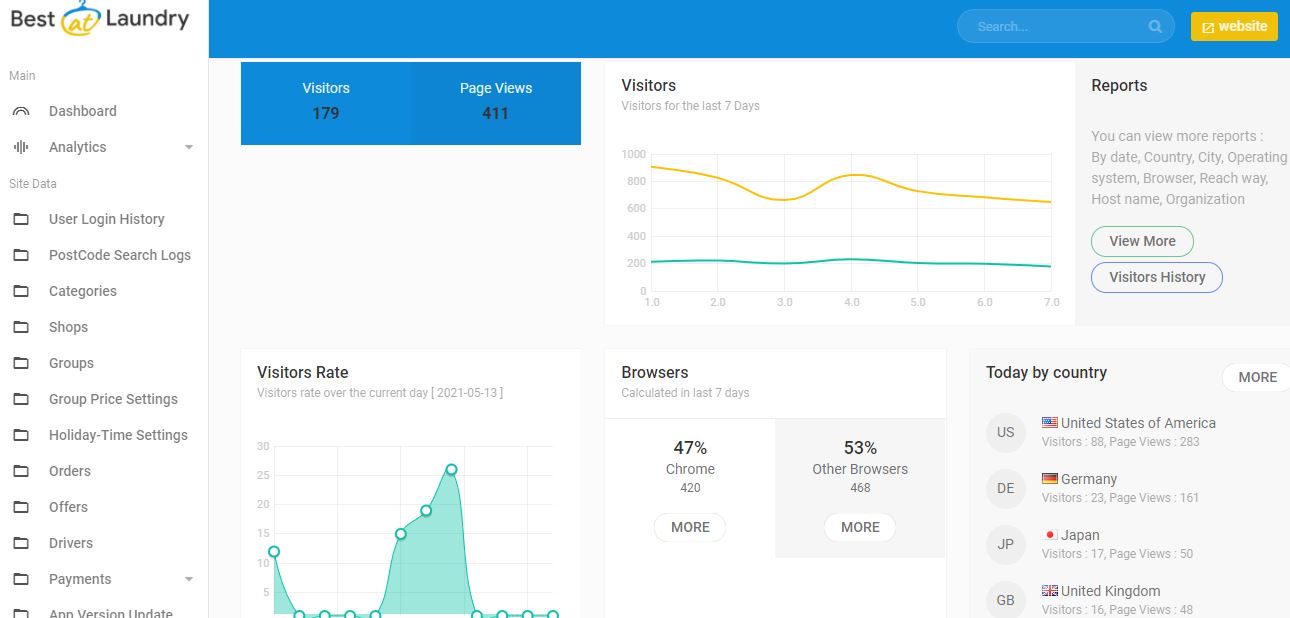This screenshot has width=1290, height=618.
Task: Click the external-link icon on the website button
Action: [x=1208, y=26]
